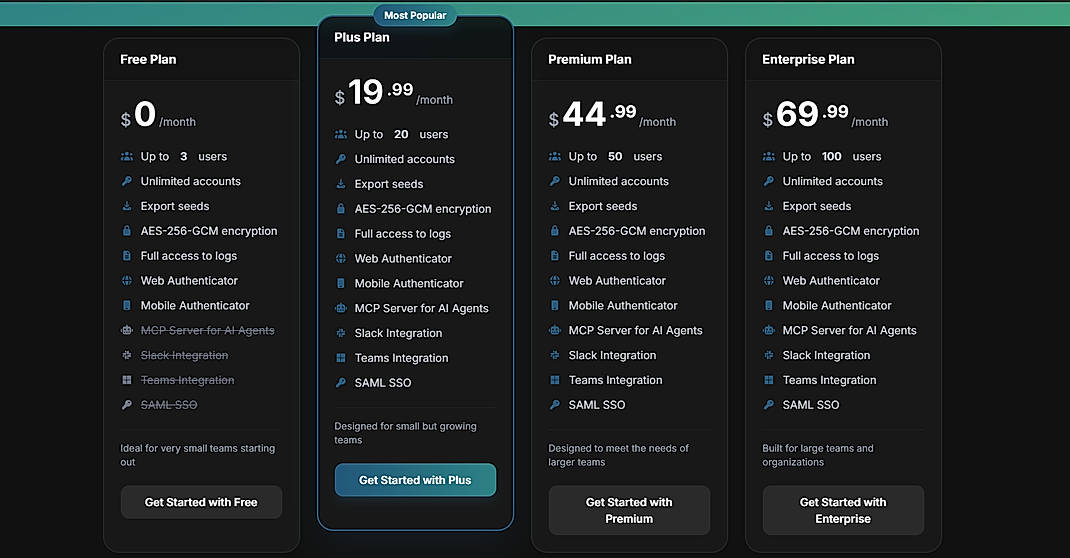
Task: Click SAML SSO key icon in Plus Plan
Action: [341, 383]
